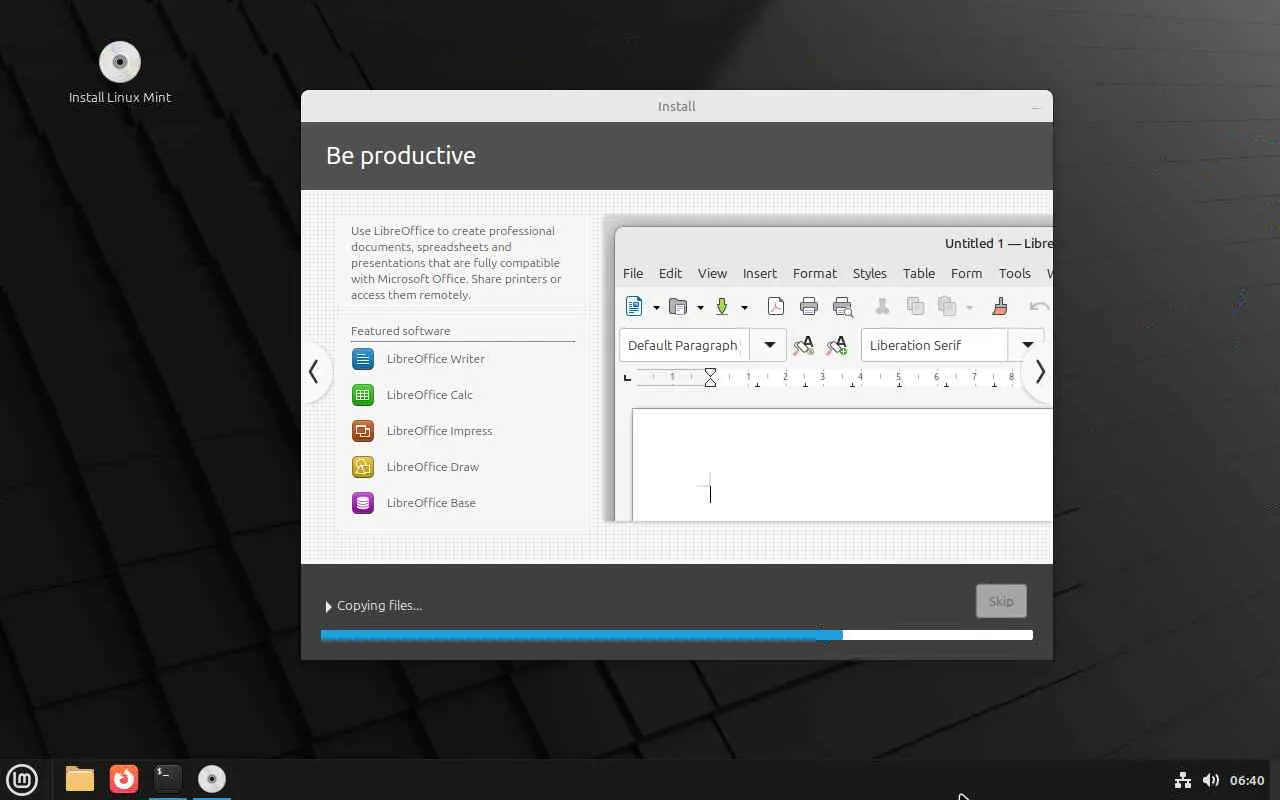Click the LibreOffice Calc icon in Featured software

[363, 395]
